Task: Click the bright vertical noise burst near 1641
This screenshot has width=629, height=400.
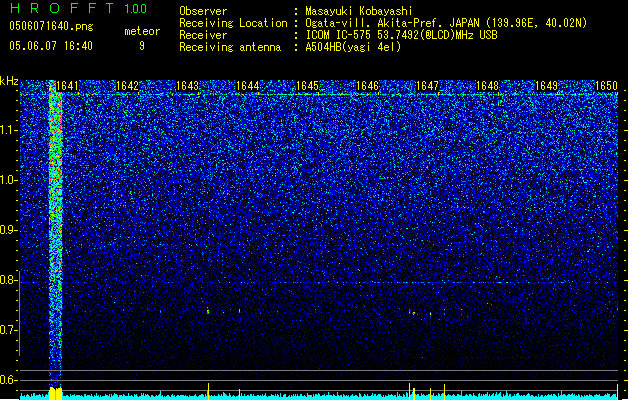Action: [55, 233]
